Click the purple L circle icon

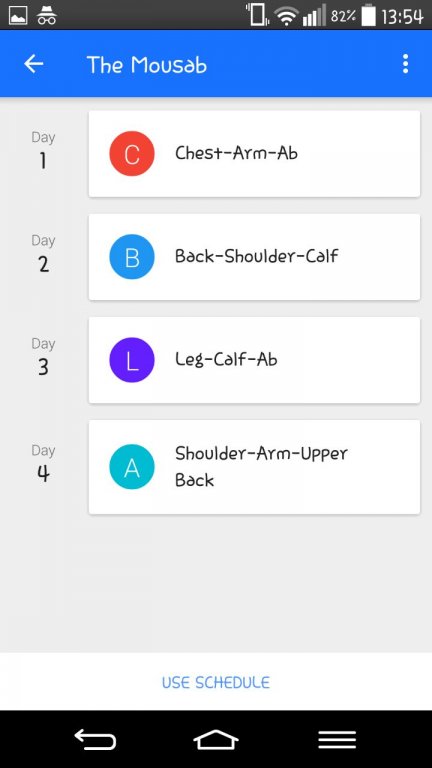tap(132, 360)
